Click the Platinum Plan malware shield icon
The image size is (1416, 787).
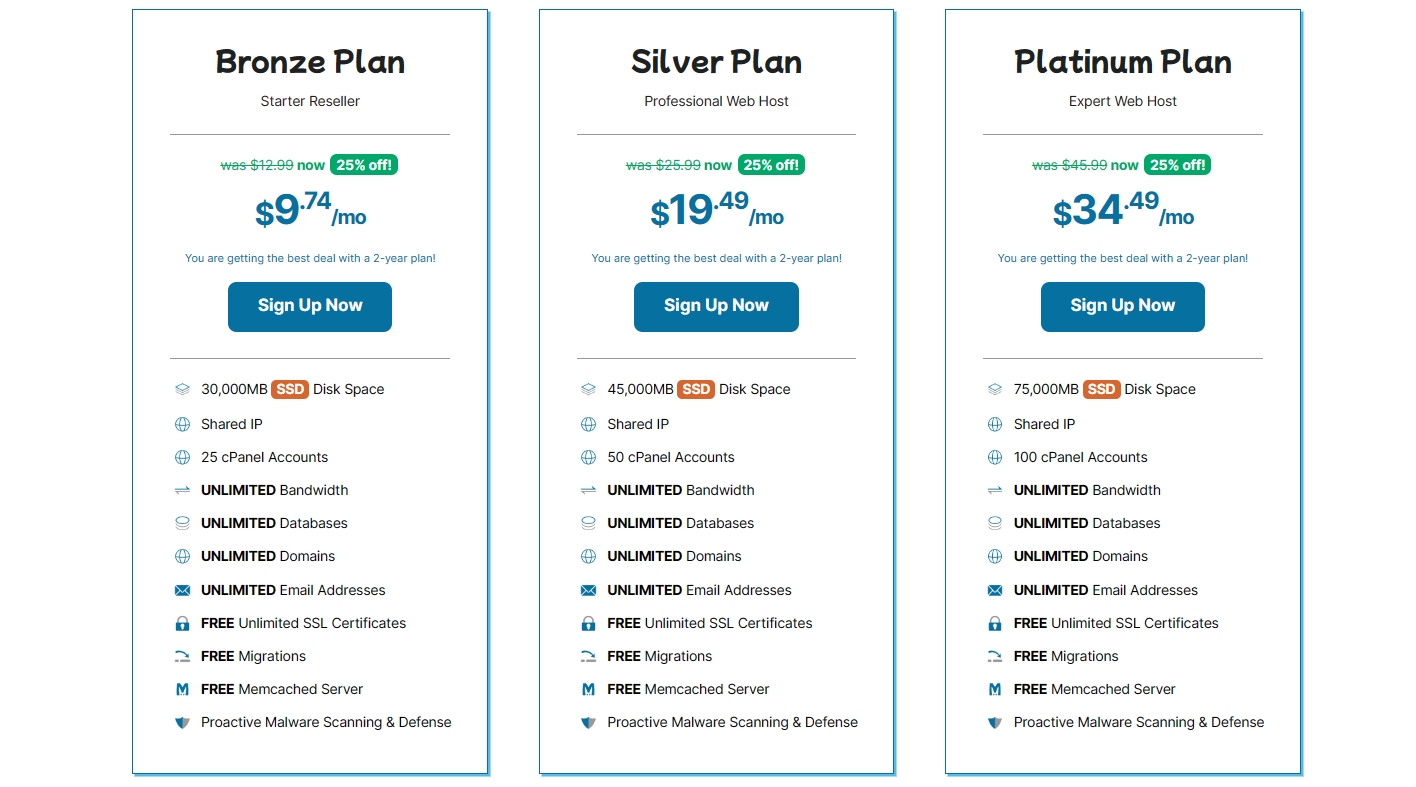tap(995, 722)
